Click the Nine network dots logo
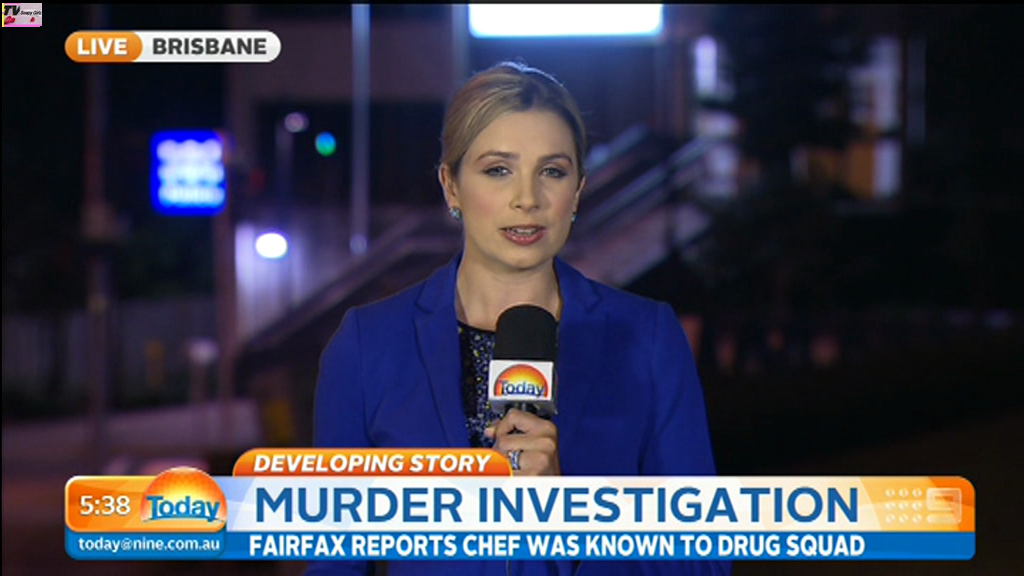This screenshot has height=576, width=1024. pyautogui.click(x=904, y=505)
